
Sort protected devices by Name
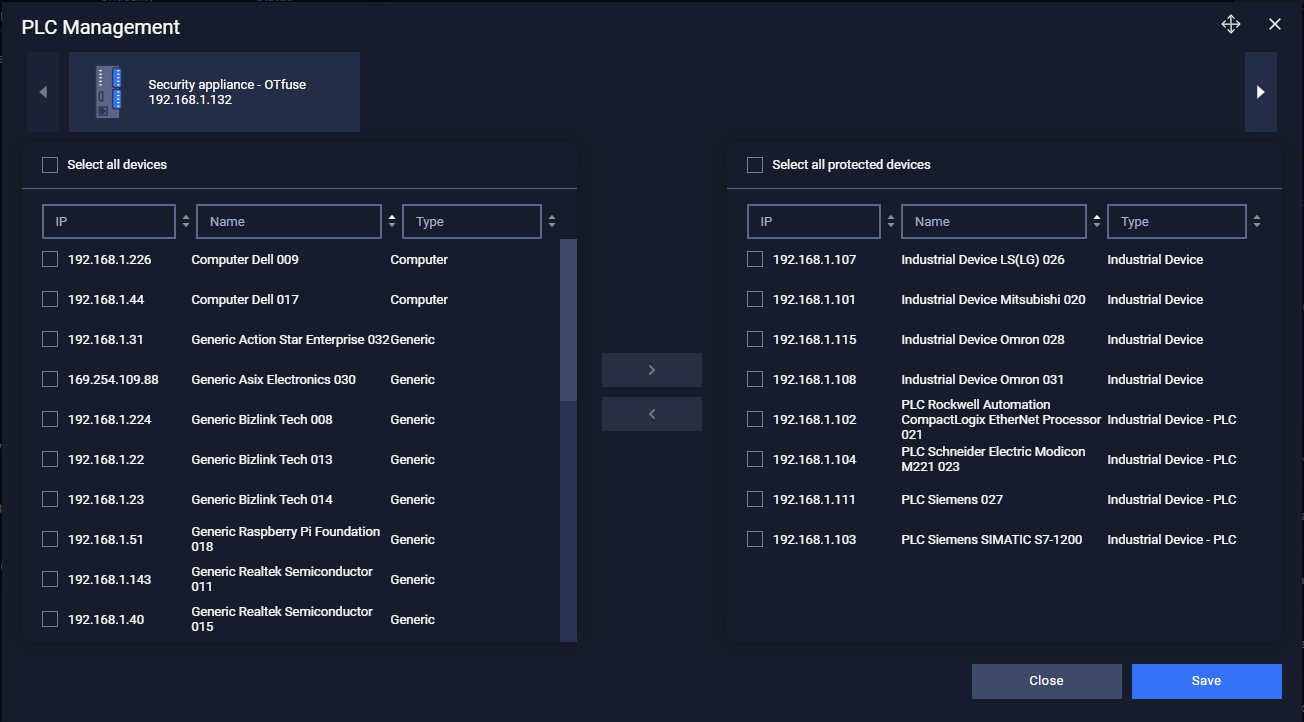click(1097, 222)
